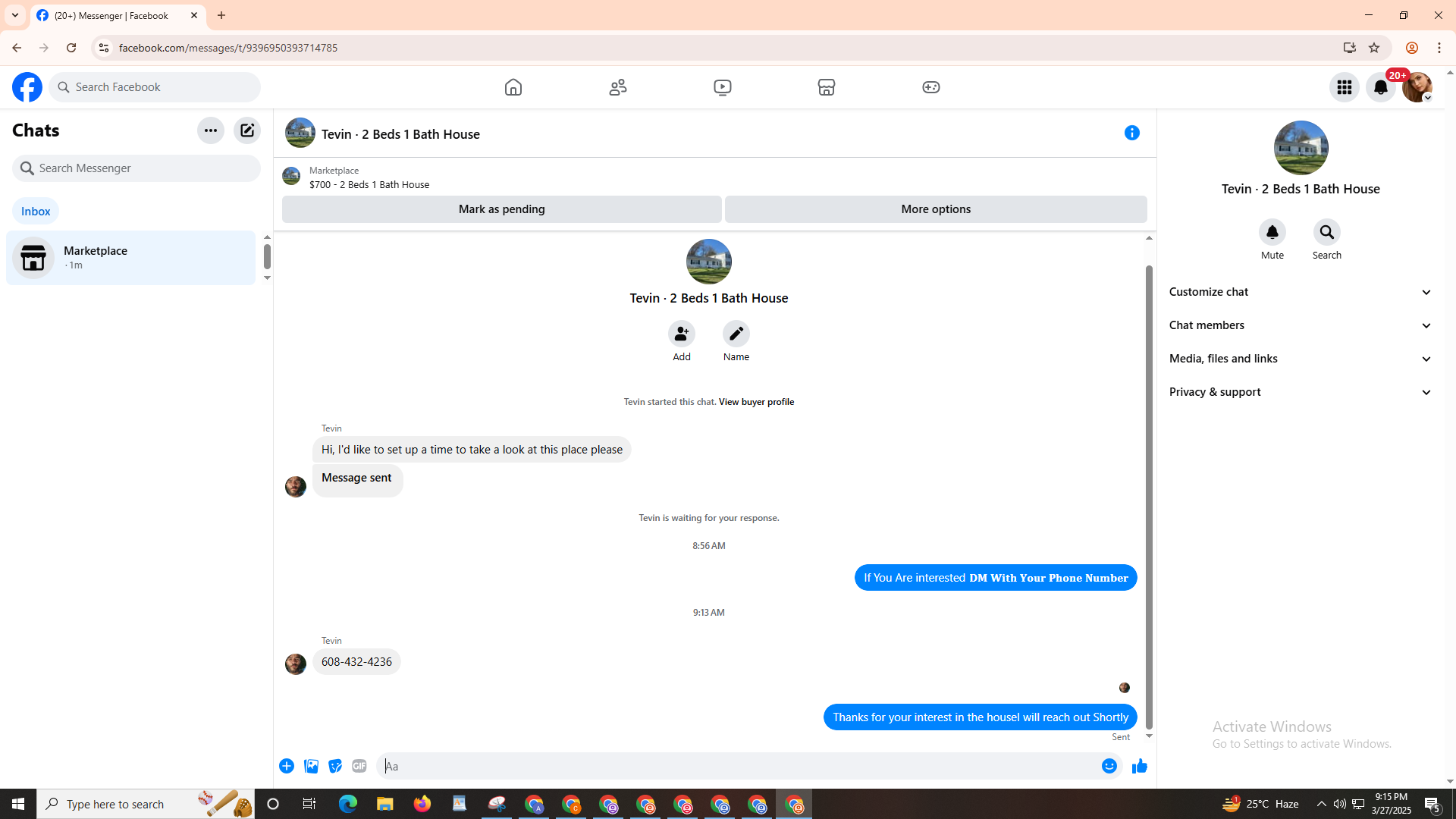Expand Chat members section

1301,325
